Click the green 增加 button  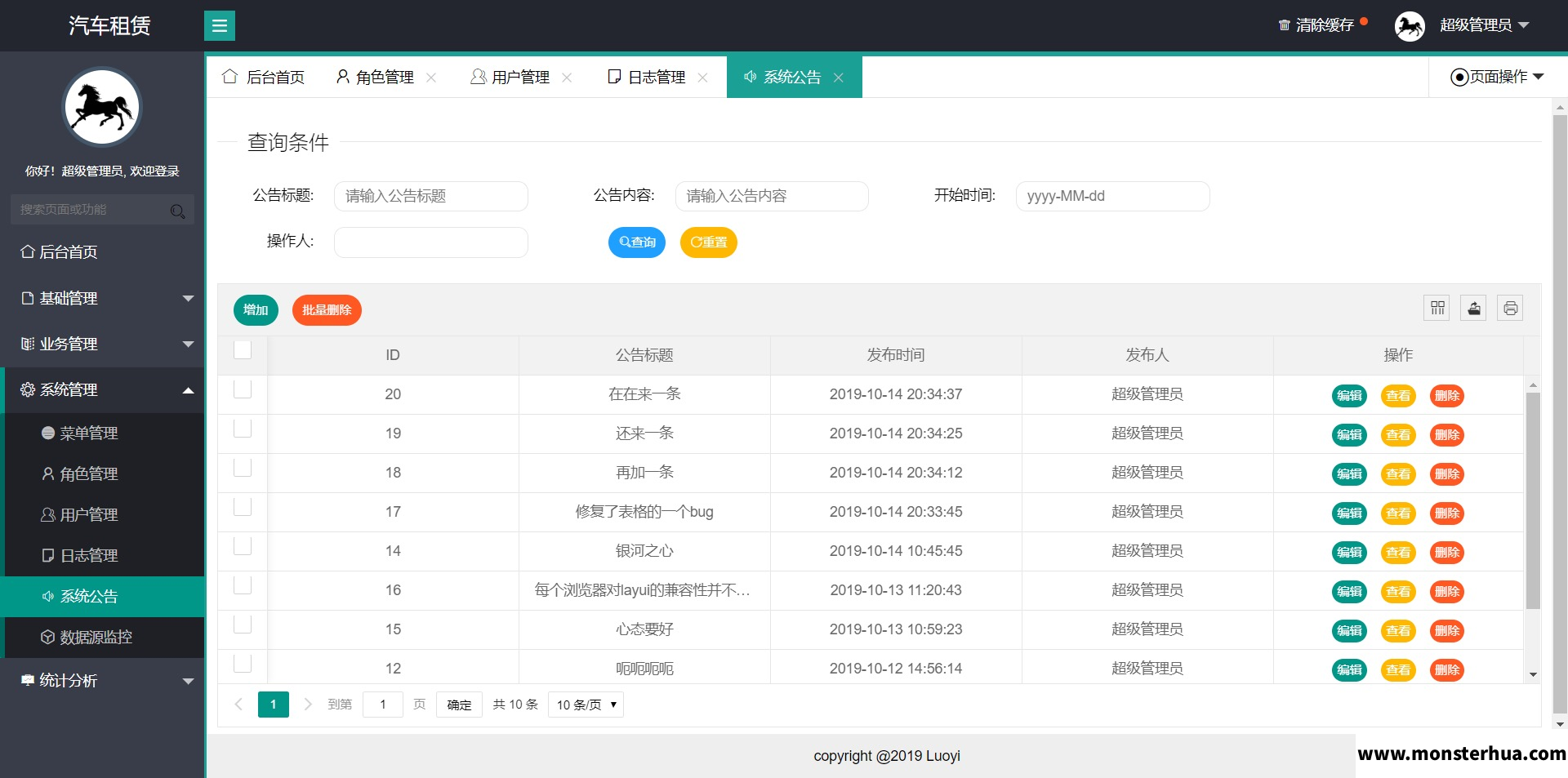coord(256,310)
